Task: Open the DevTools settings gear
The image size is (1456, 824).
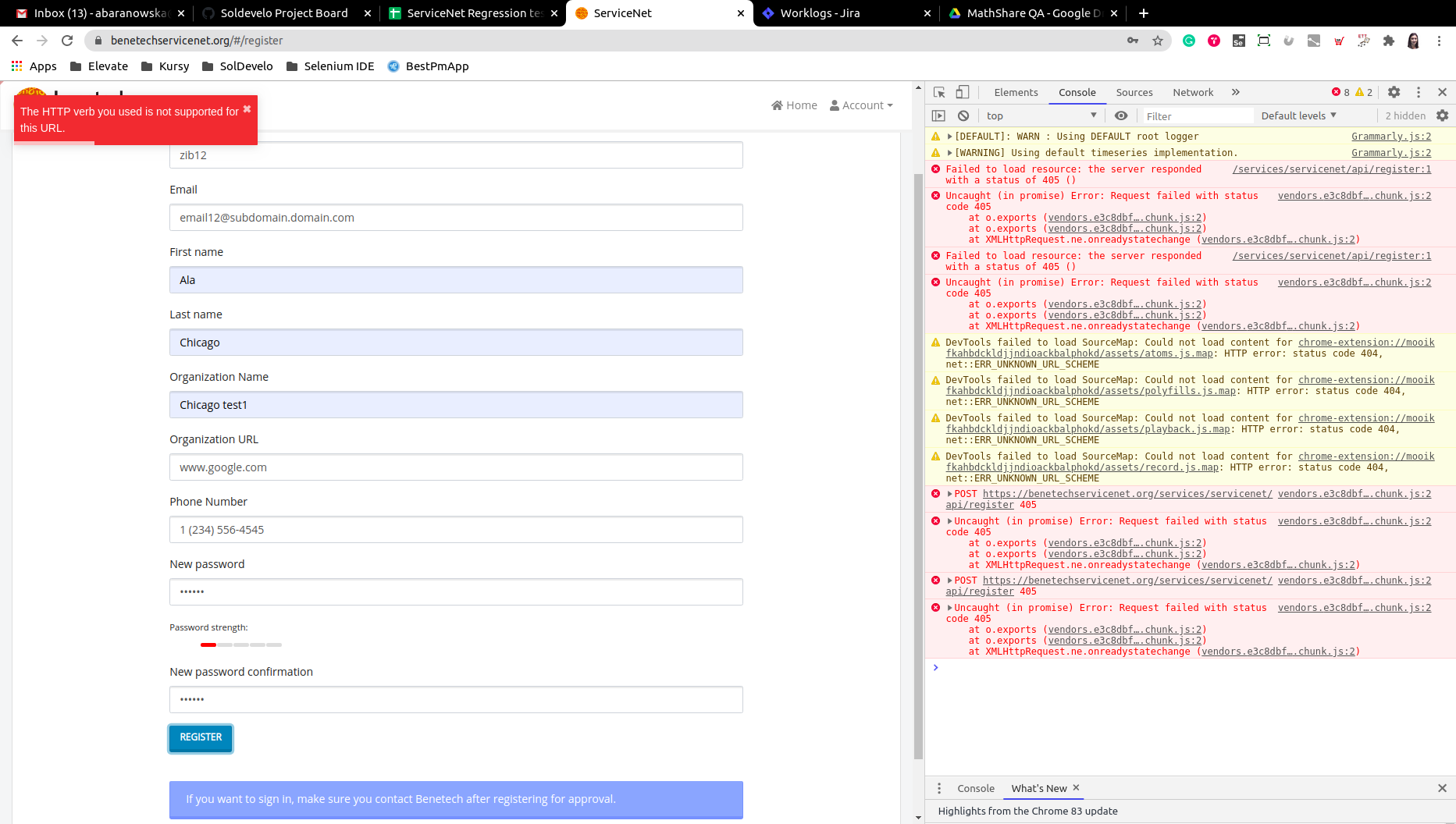Action: click(1394, 92)
